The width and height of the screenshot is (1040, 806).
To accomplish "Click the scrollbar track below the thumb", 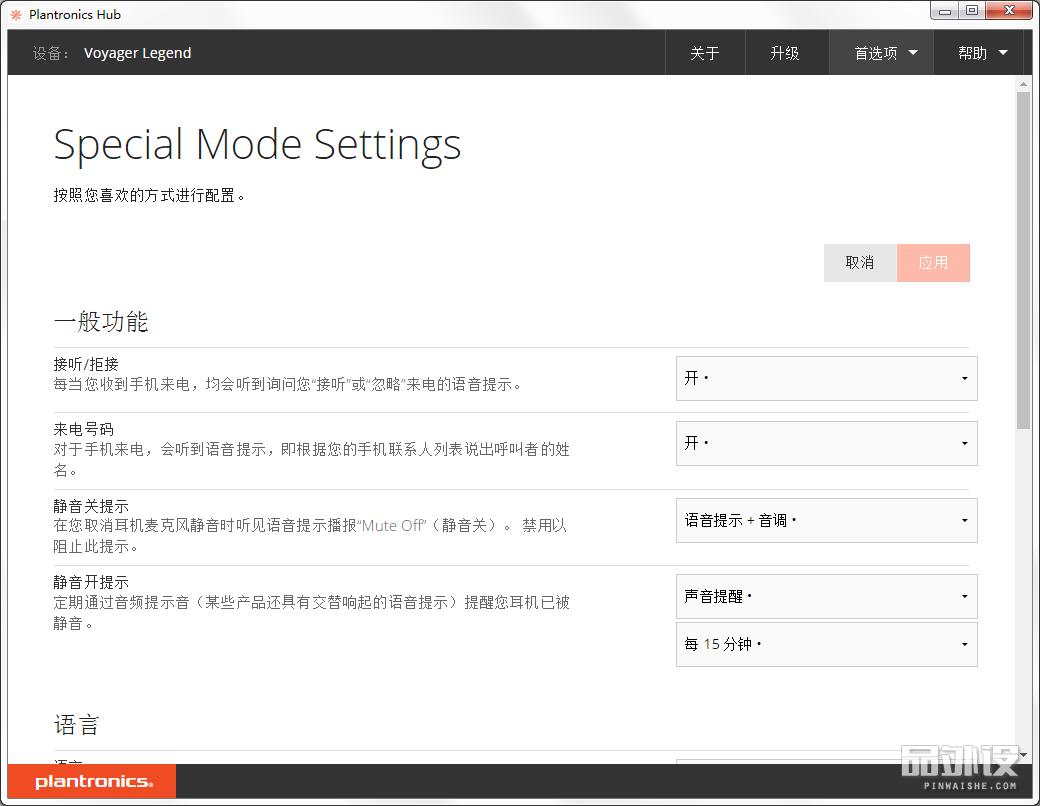I will point(1023,600).
